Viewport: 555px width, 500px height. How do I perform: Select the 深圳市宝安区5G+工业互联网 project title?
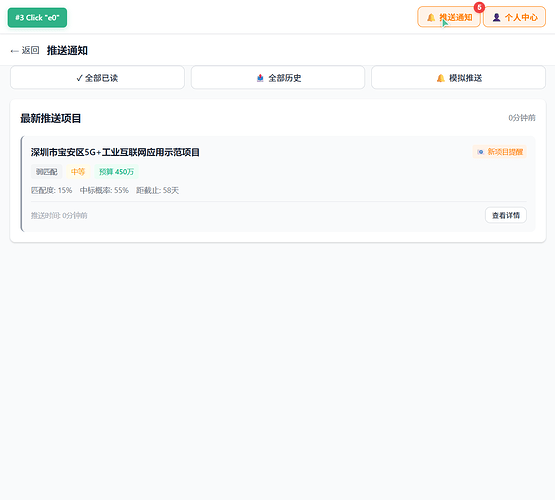click(115, 152)
